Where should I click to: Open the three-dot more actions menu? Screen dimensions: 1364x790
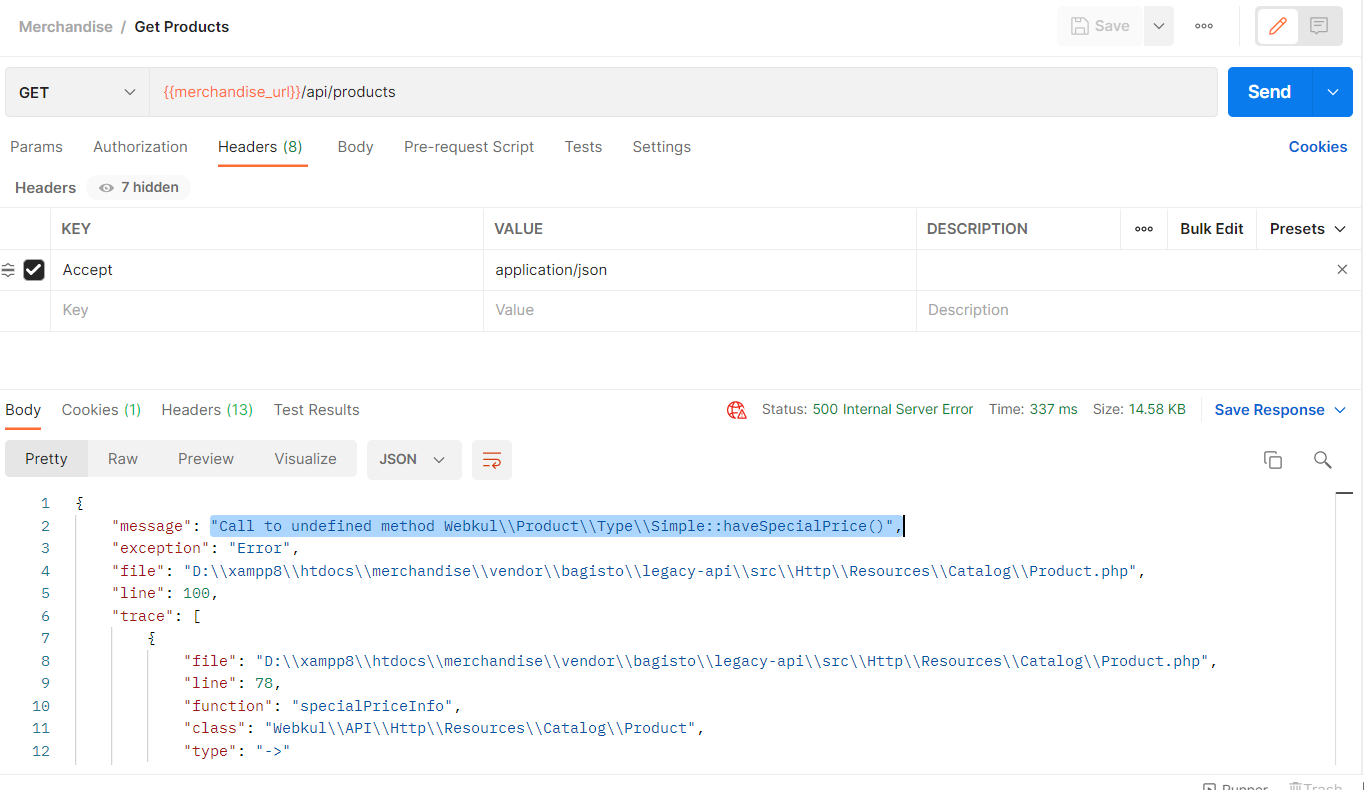pyautogui.click(x=1204, y=26)
